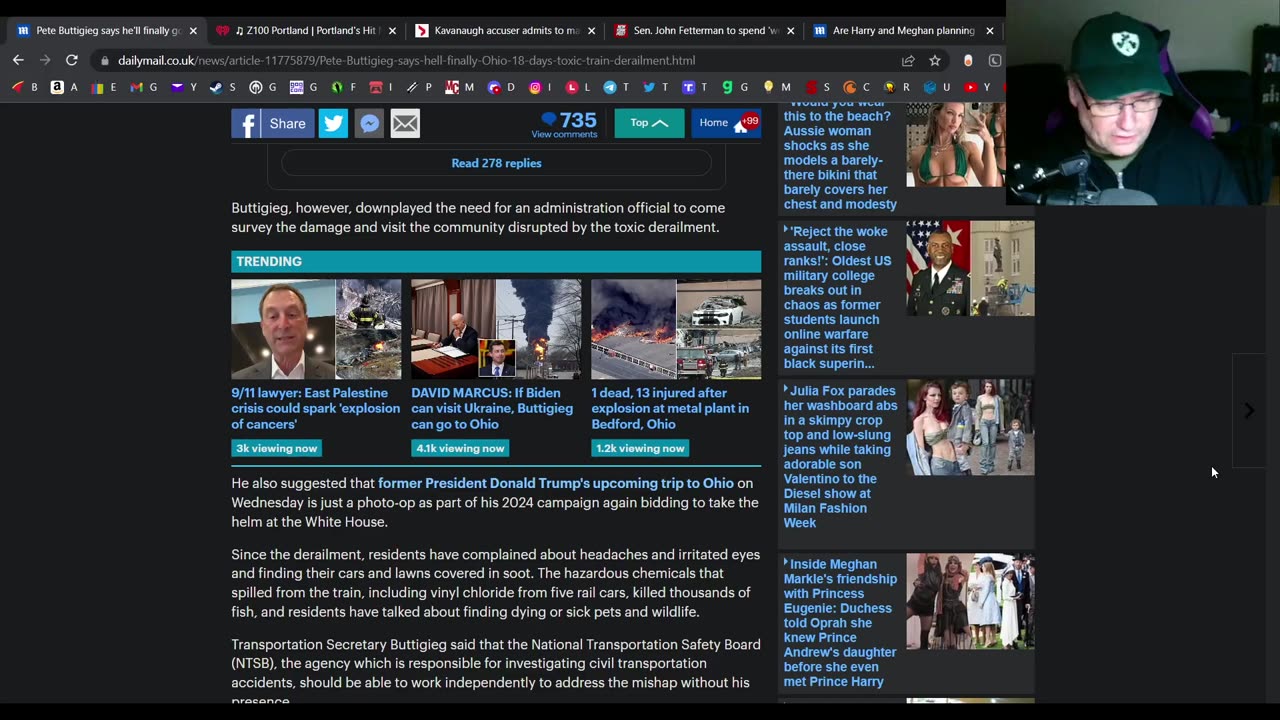Share article on Twitter
The image size is (1280, 720).
(333, 123)
